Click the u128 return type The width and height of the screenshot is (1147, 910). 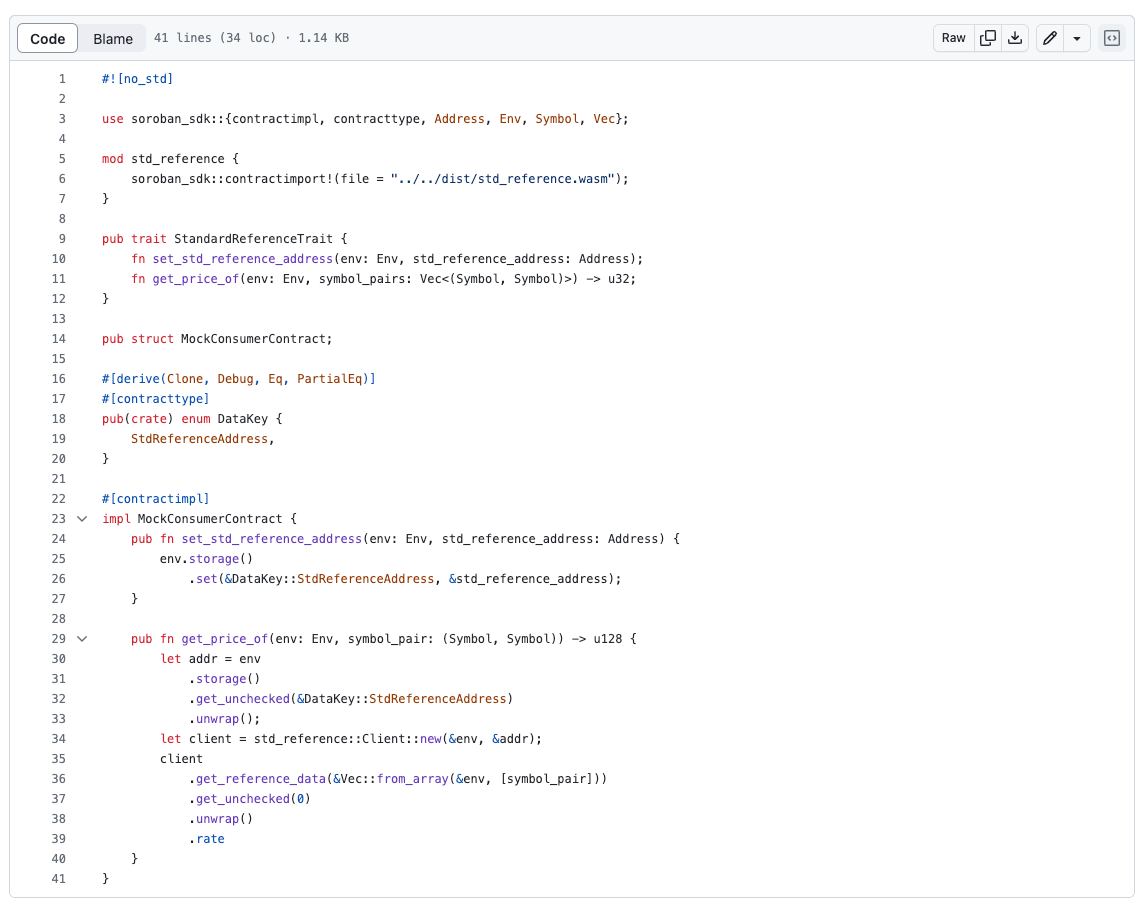608,639
